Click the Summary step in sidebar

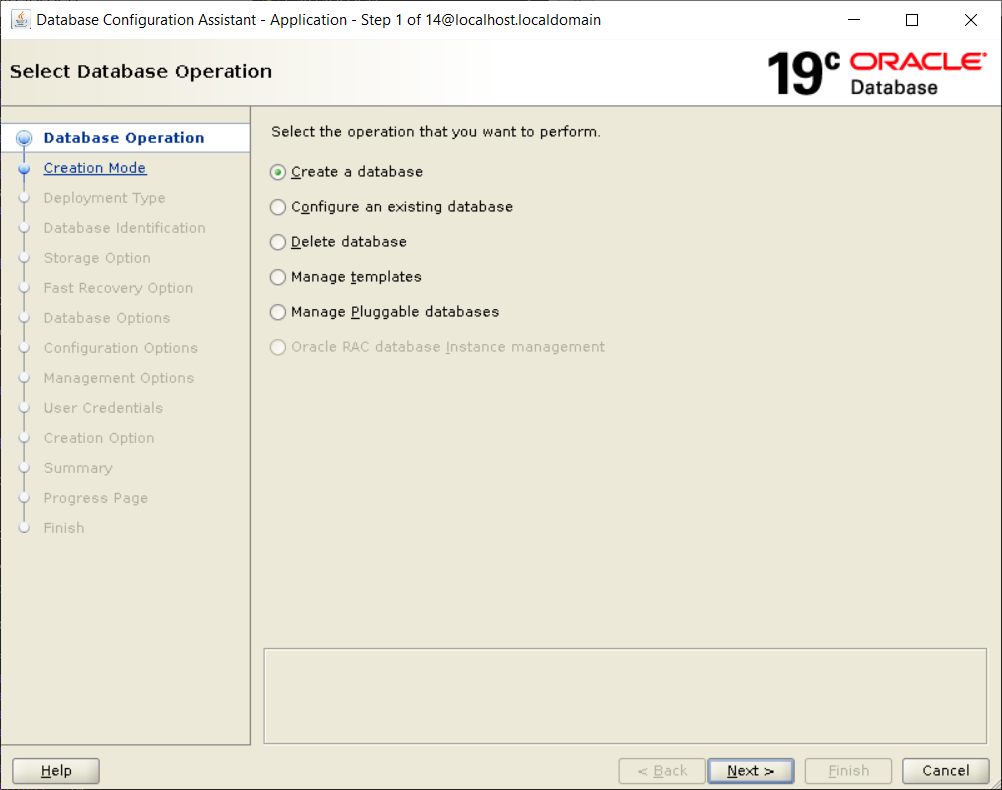[x=78, y=468]
